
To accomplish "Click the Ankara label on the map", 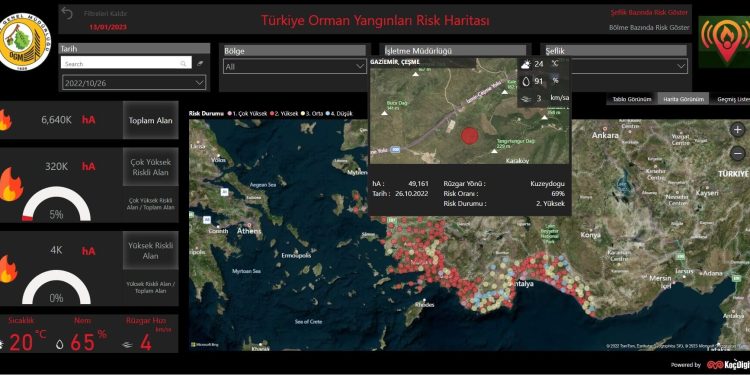I will pos(605,136).
